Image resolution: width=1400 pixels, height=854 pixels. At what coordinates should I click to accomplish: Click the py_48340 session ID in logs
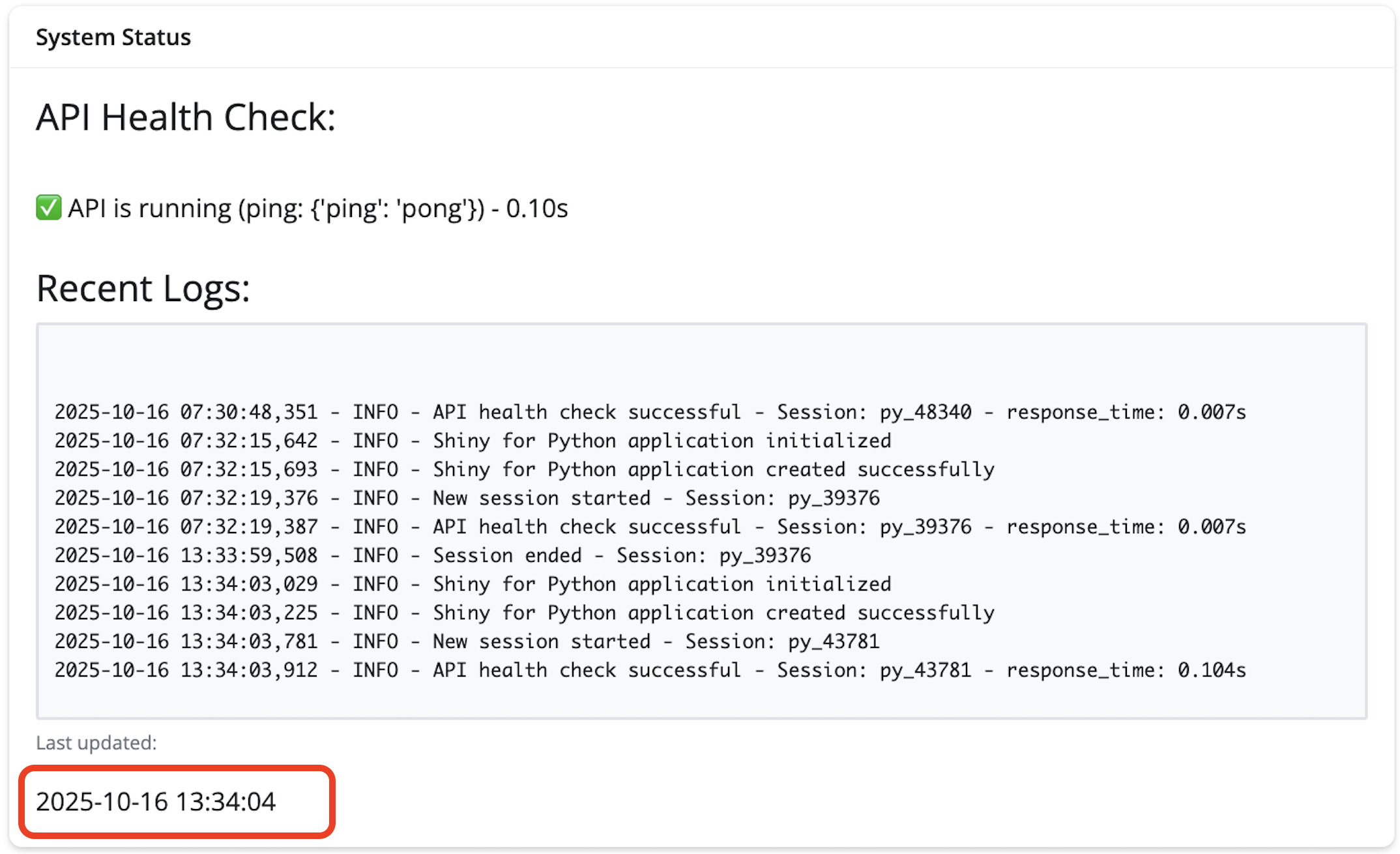tap(926, 412)
